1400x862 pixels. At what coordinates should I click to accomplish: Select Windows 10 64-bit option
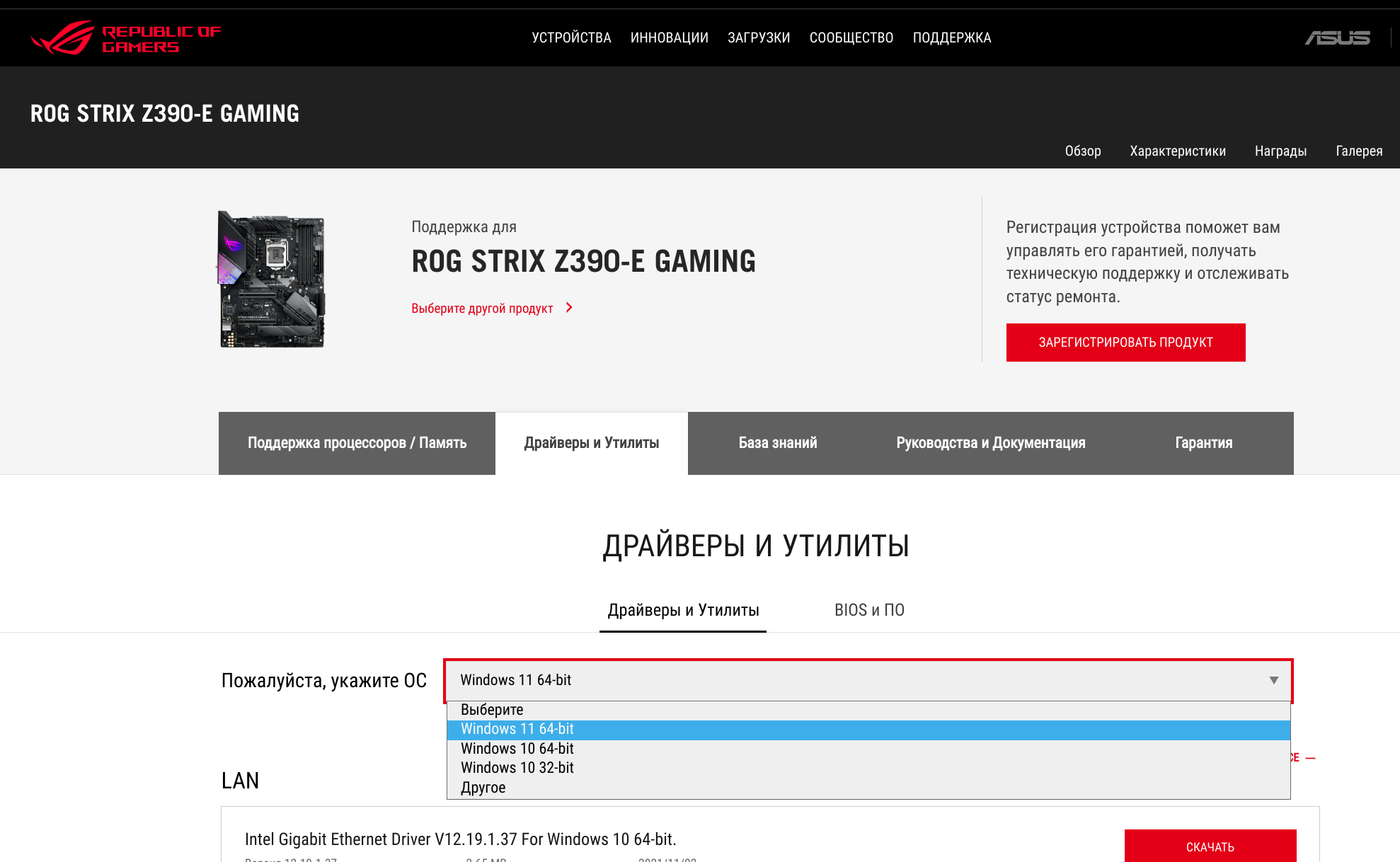(517, 749)
